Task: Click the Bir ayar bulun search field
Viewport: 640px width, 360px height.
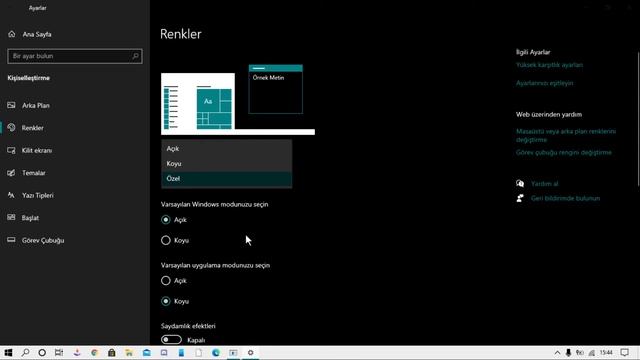Action: [x=75, y=56]
